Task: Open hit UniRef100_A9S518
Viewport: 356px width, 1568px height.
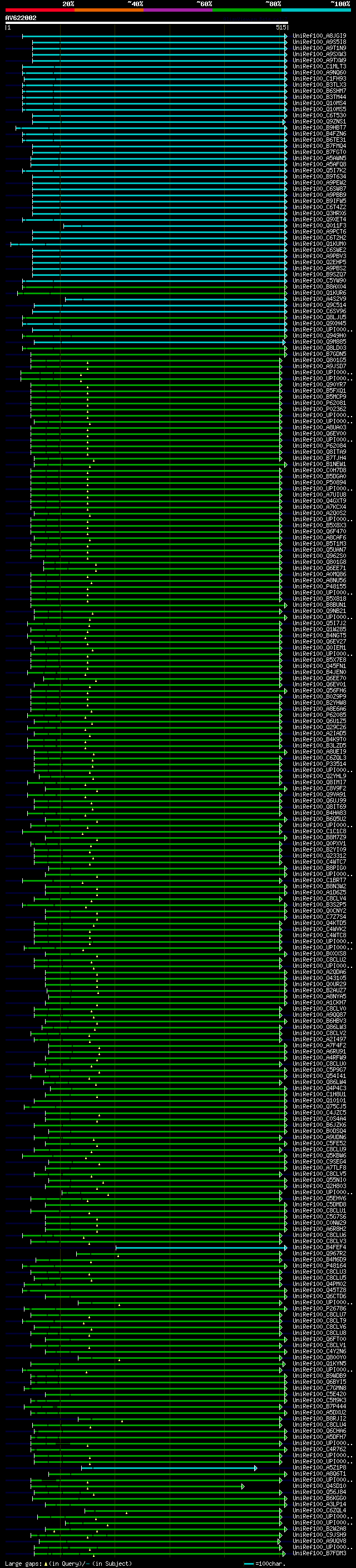Action: pyautogui.click(x=319, y=42)
